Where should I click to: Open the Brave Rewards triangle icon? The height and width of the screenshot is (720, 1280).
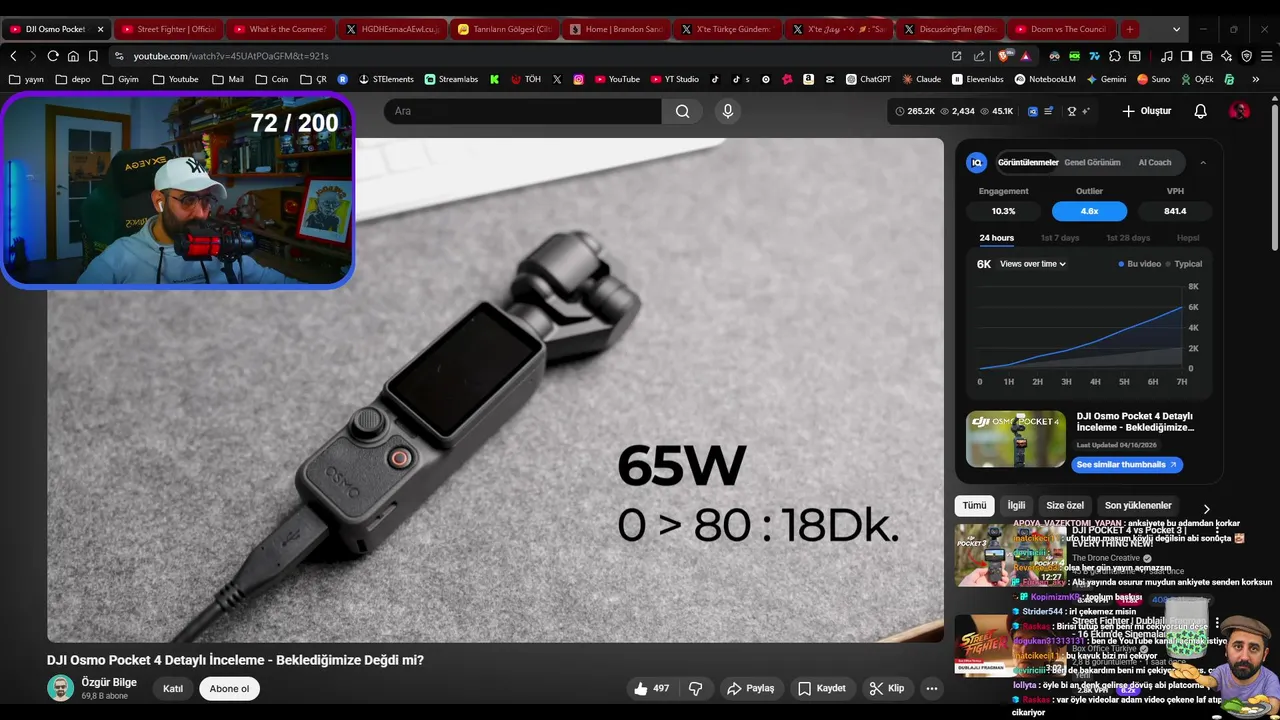click(x=1025, y=56)
